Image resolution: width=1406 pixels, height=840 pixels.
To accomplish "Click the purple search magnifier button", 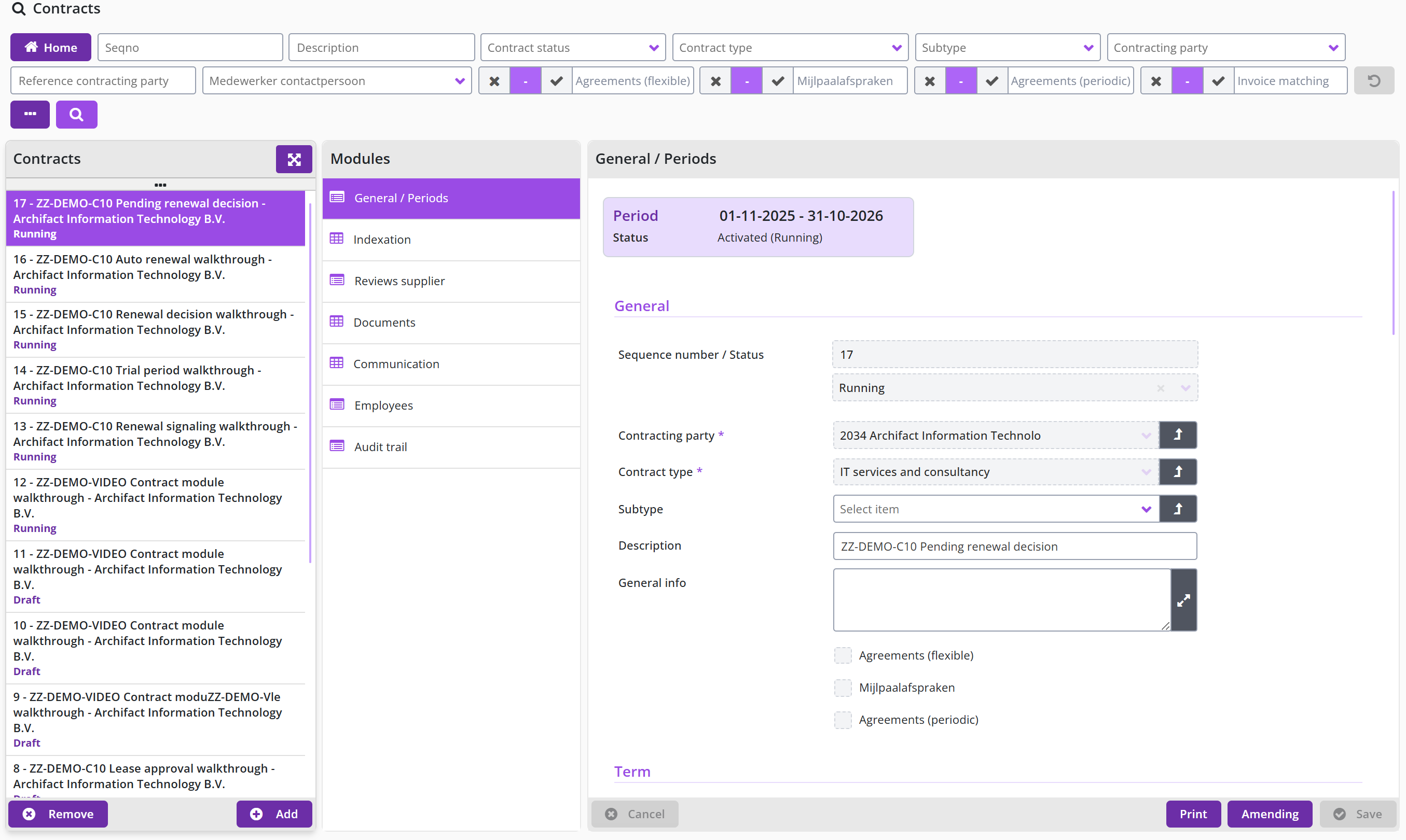I will 76,115.
